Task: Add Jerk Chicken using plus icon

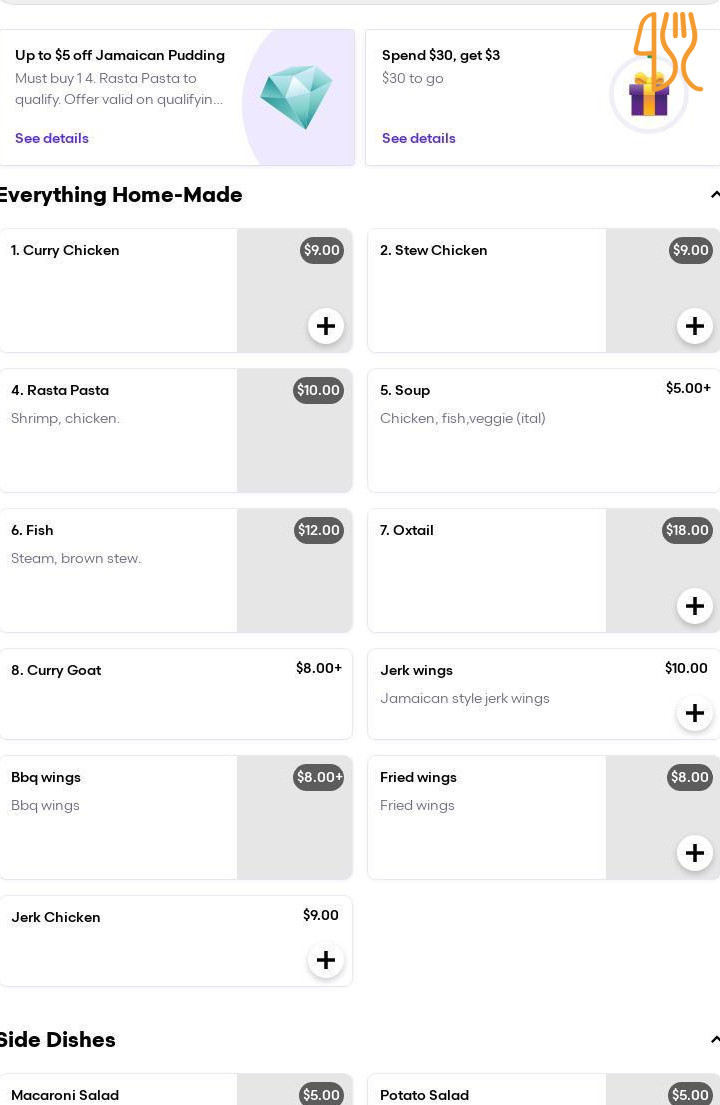Action: point(325,960)
